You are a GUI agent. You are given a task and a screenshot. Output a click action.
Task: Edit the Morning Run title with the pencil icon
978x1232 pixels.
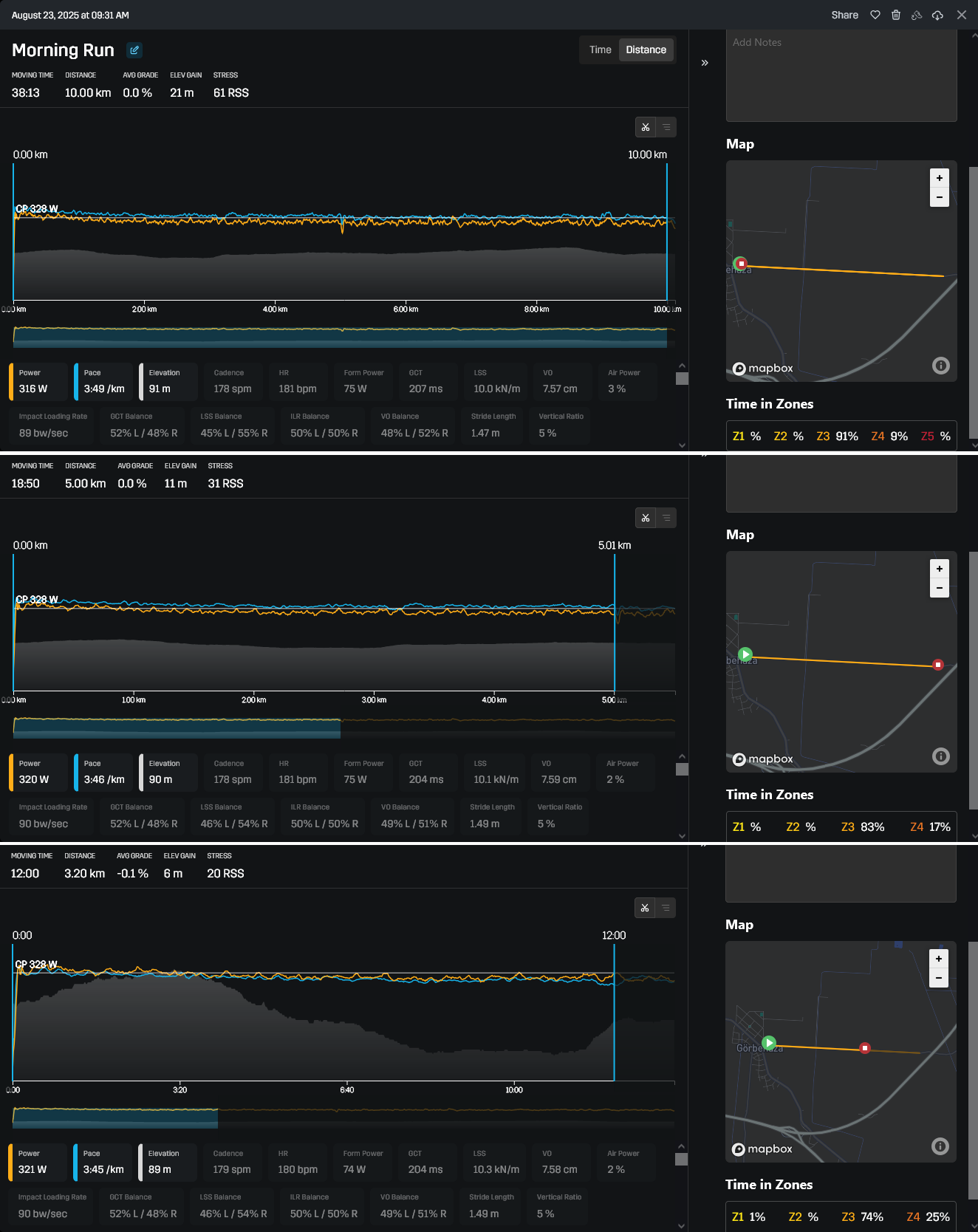134,50
